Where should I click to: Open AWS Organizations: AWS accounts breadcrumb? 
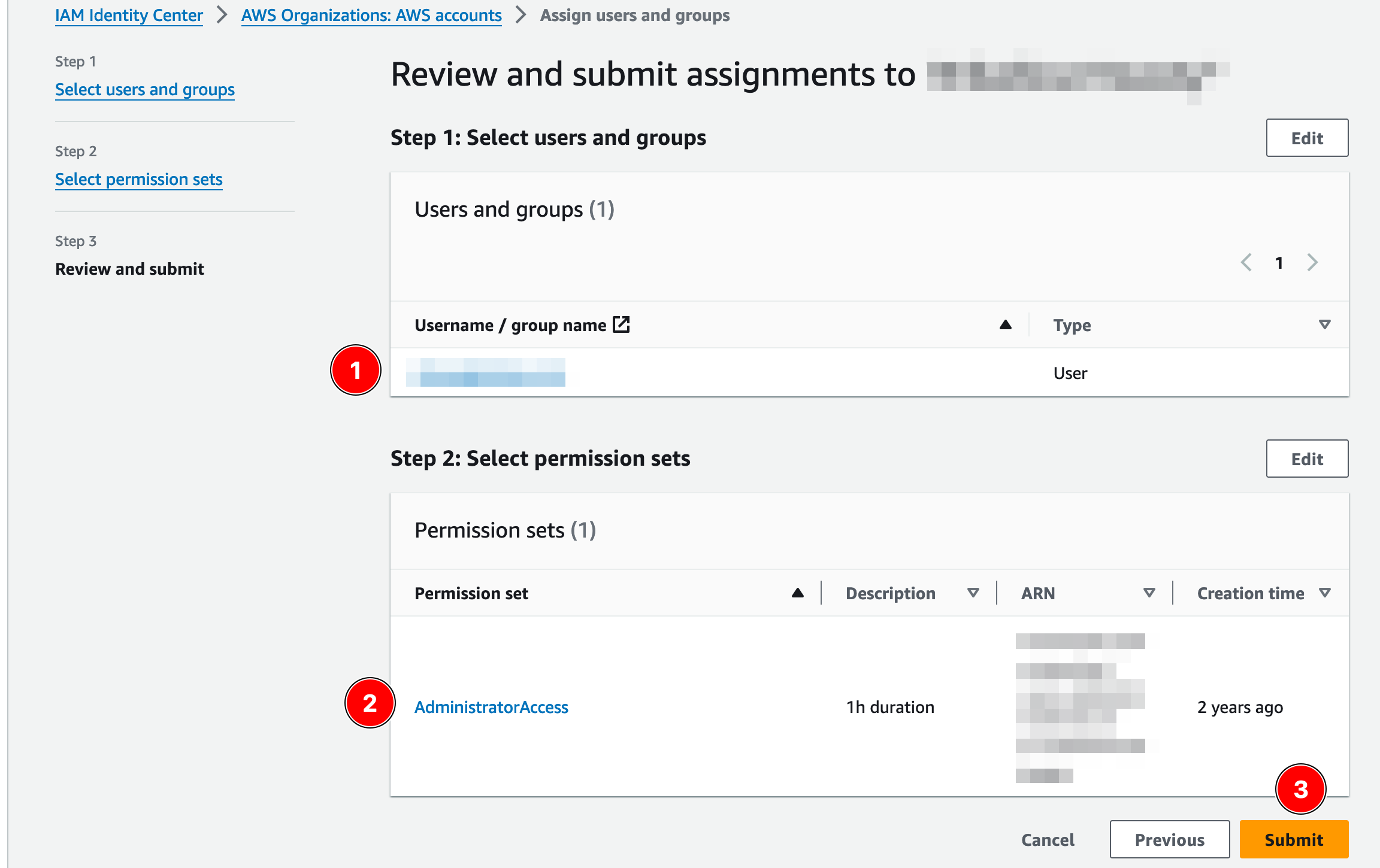coord(371,16)
